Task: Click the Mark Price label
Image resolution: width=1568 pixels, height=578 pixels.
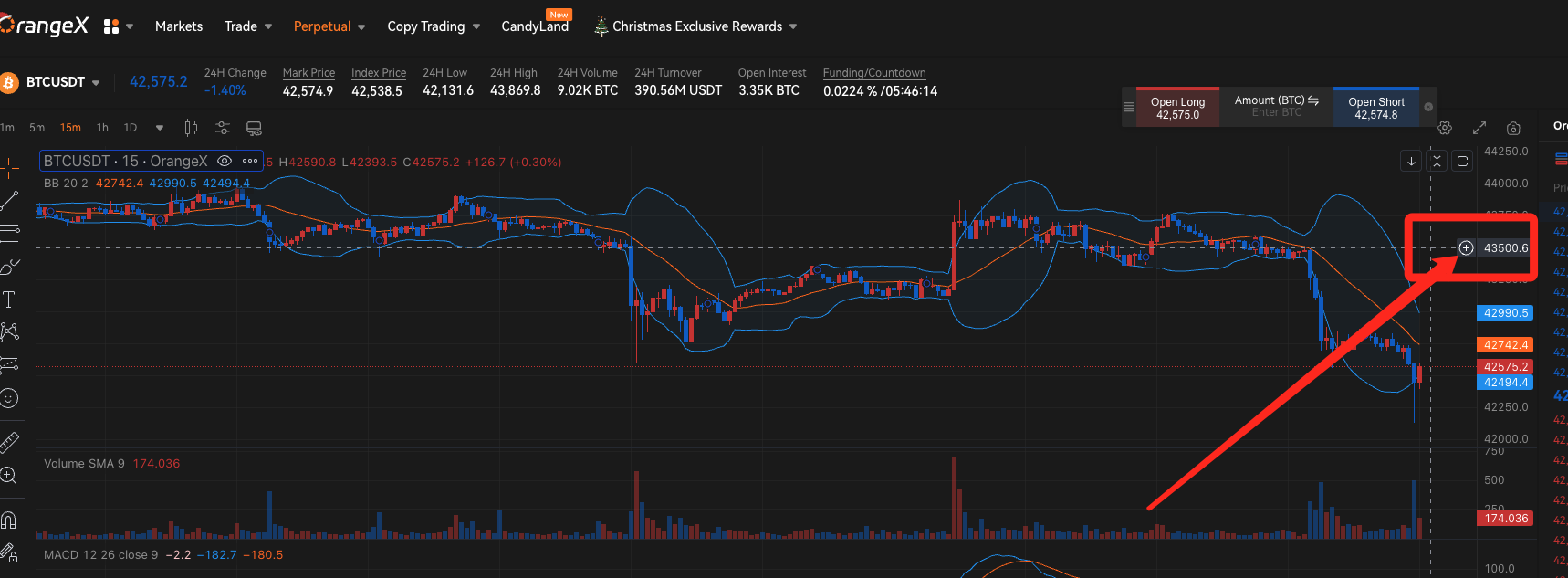Action: (308, 73)
